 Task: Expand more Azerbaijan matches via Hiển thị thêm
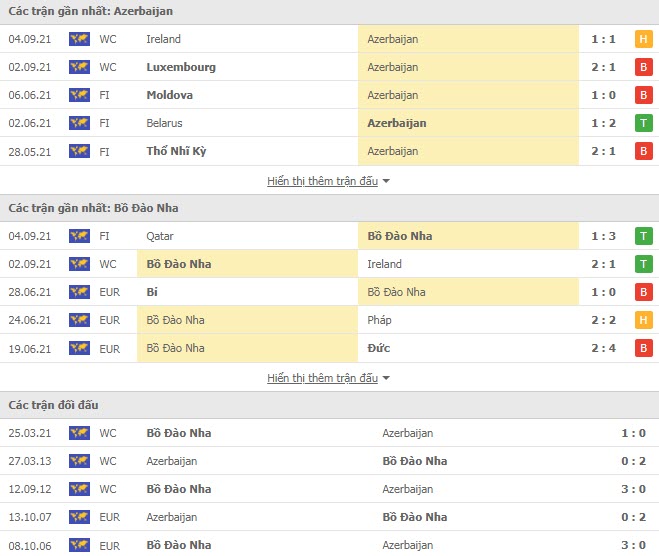click(322, 181)
